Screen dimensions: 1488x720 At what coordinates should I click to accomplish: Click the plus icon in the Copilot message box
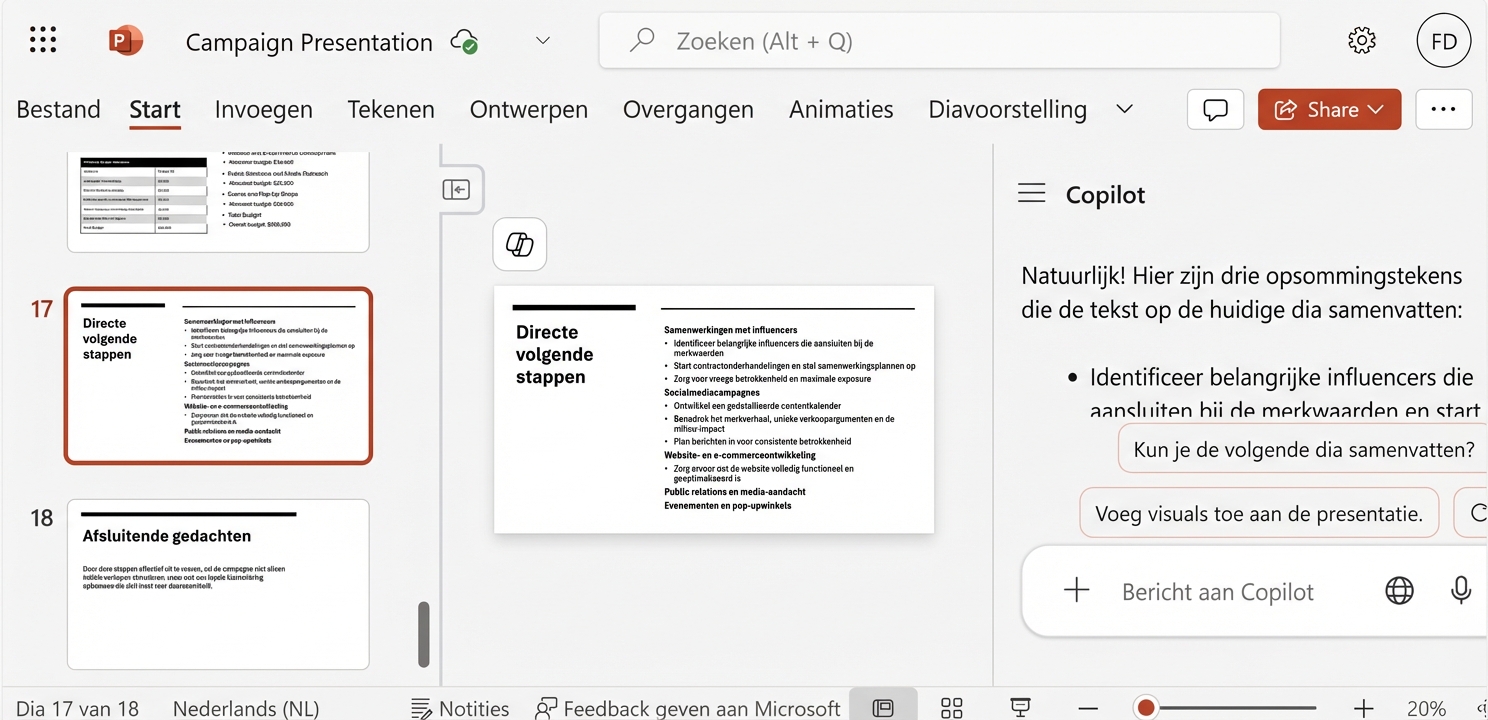[x=1076, y=590]
